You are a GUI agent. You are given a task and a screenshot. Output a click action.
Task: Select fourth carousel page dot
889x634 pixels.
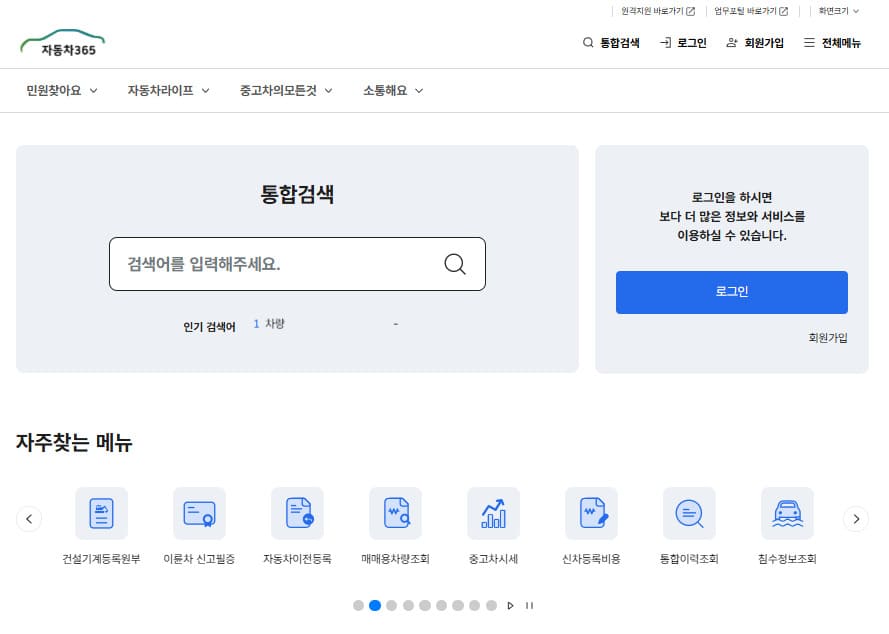408,606
